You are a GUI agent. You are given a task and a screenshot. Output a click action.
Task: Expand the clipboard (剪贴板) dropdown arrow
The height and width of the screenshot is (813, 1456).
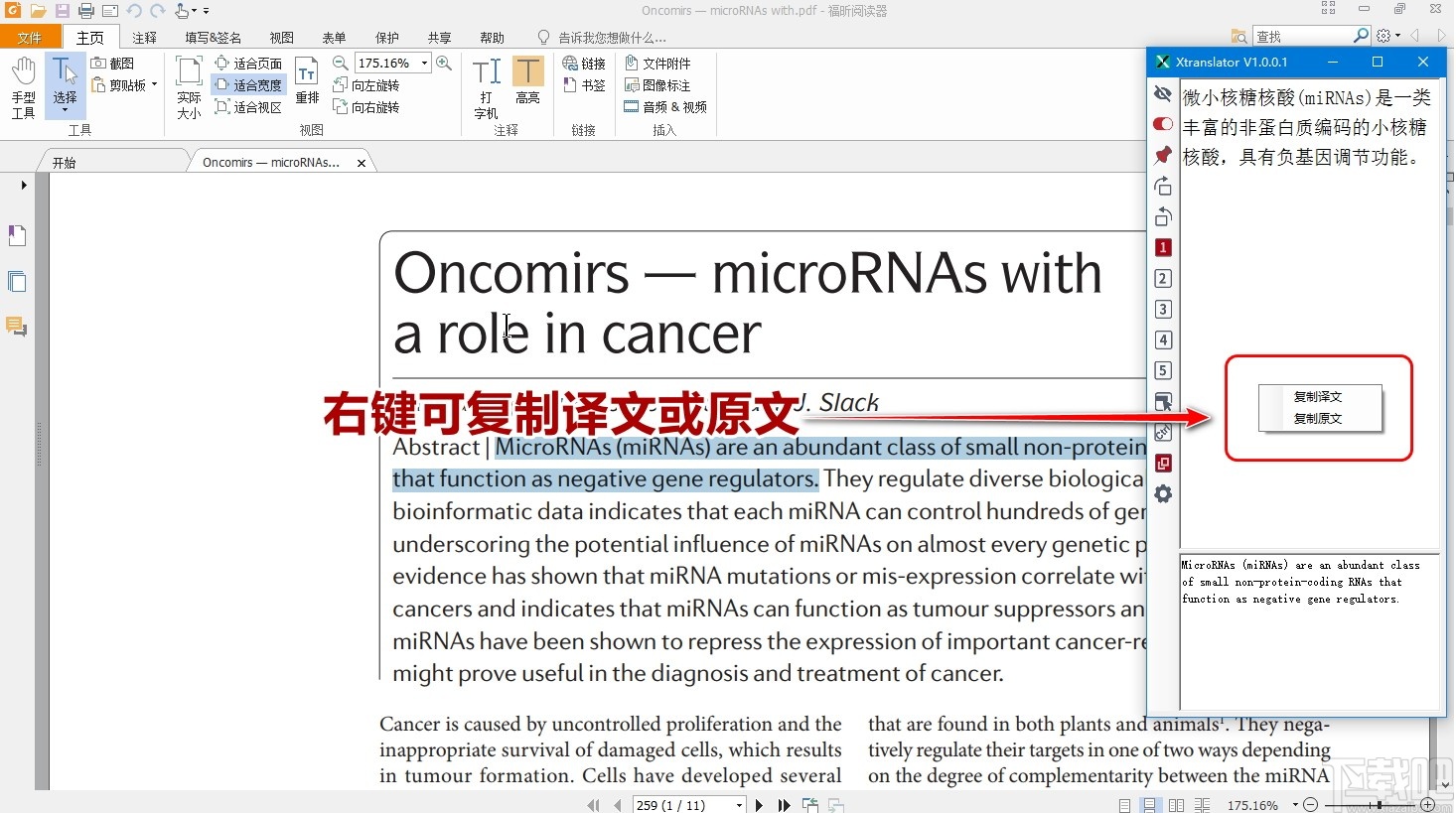155,85
